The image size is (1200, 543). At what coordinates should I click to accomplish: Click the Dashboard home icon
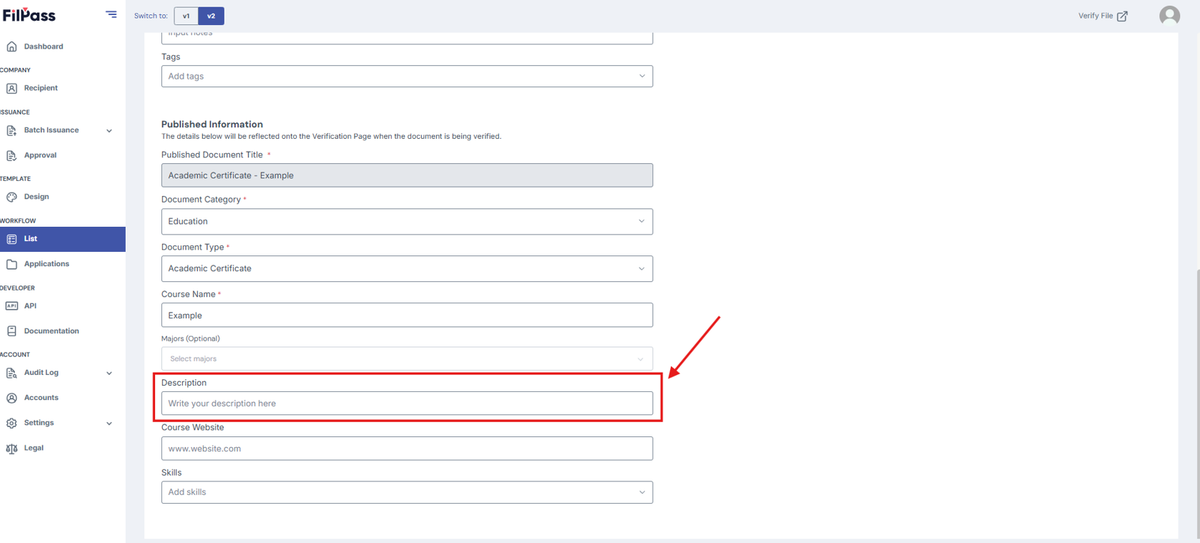(x=11, y=46)
